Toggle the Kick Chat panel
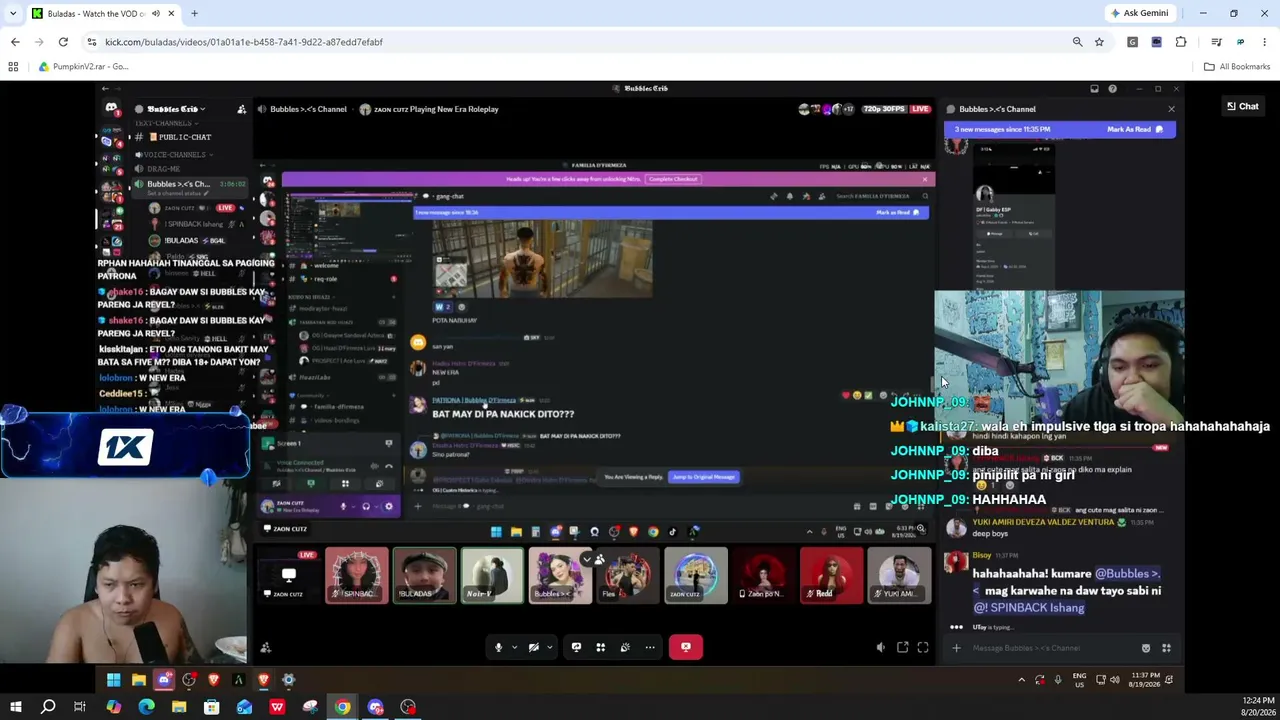This screenshot has width=1280, height=720. (x=1243, y=106)
